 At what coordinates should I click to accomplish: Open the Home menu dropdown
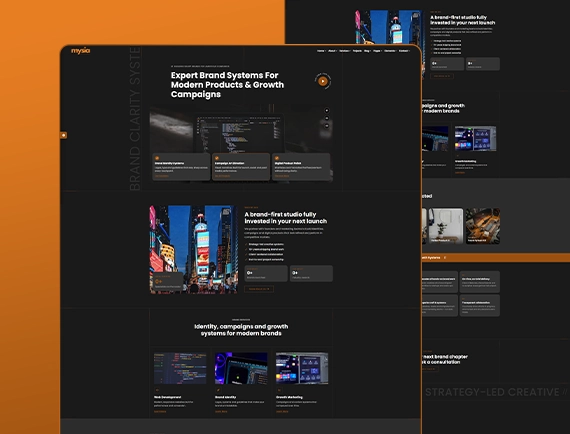click(x=321, y=51)
